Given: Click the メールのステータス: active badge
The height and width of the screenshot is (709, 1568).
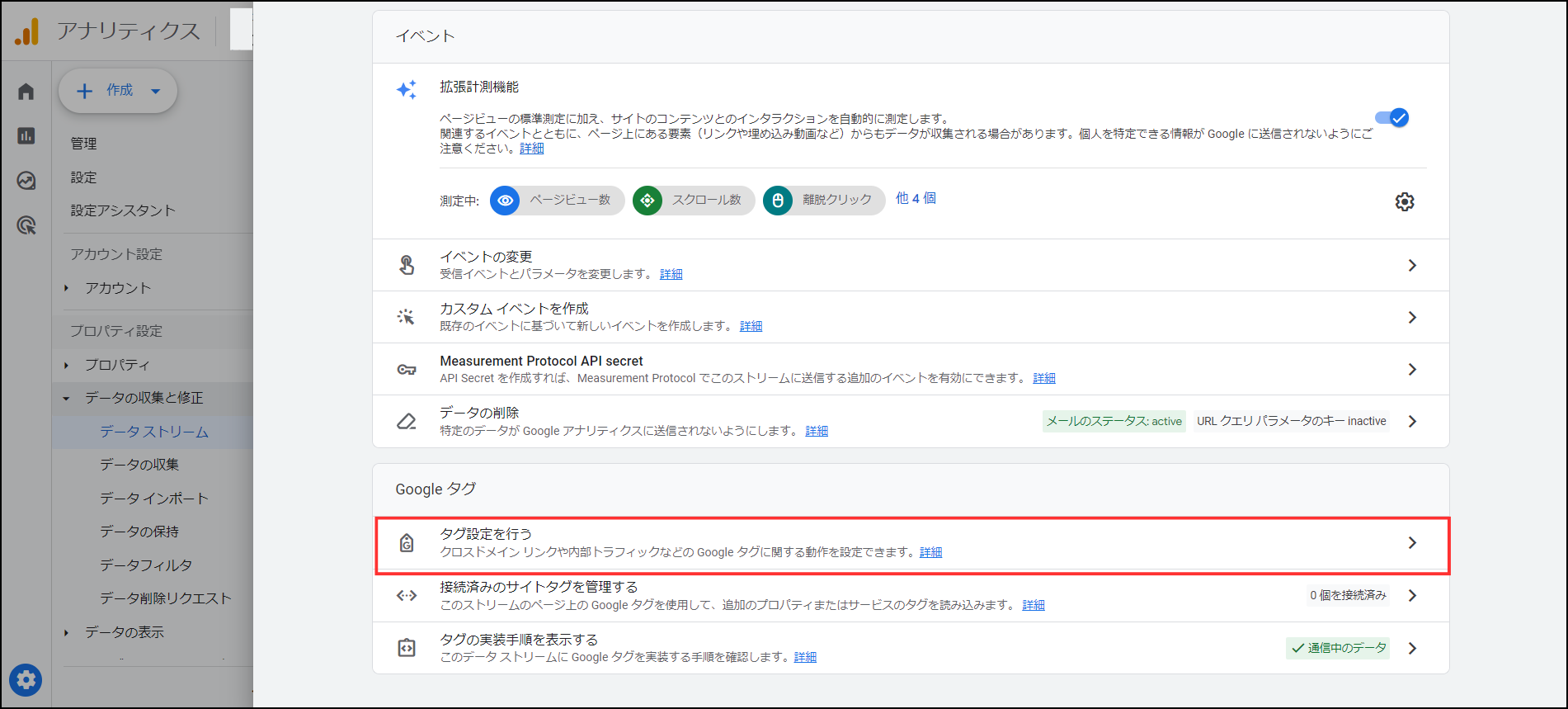Looking at the screenshot, I should (1114, 421).
